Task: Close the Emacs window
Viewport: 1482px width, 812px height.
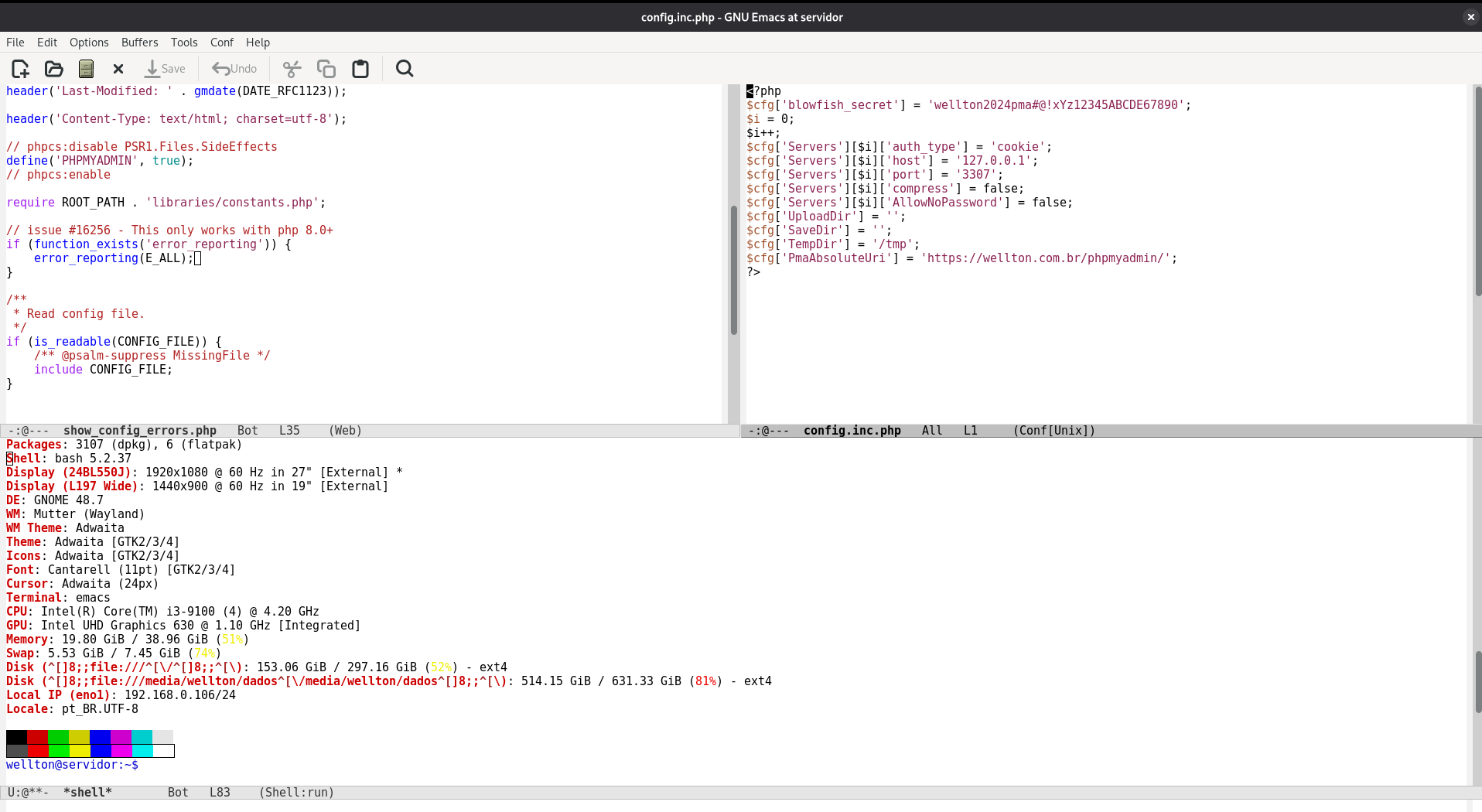Action: click(x=1470, y=17)
